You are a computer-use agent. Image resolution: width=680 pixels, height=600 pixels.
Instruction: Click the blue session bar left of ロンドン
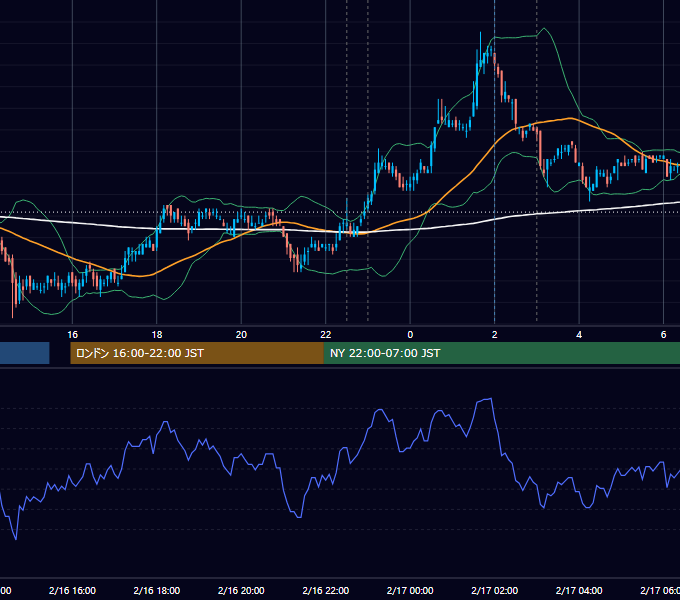pyautogui.click(x=24, y=353)
